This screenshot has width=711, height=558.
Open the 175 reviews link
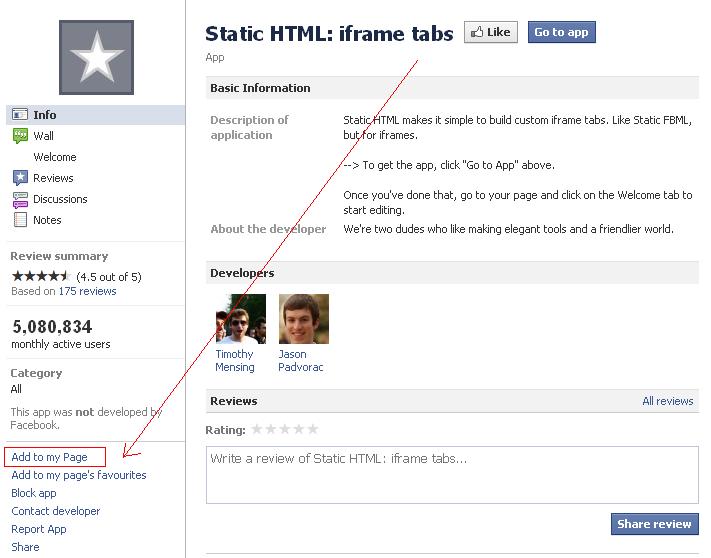click(87, 291)
